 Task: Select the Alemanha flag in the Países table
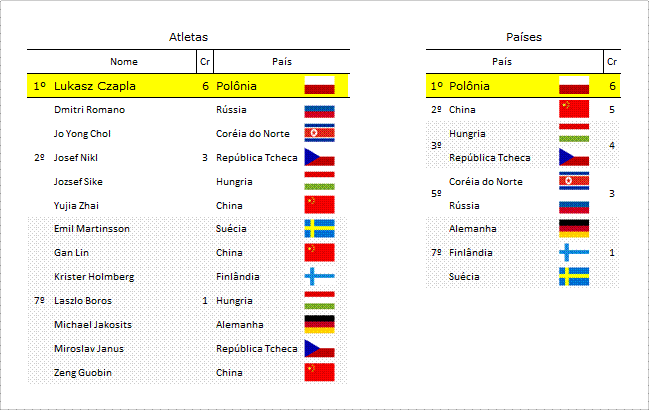pos(574,228)
